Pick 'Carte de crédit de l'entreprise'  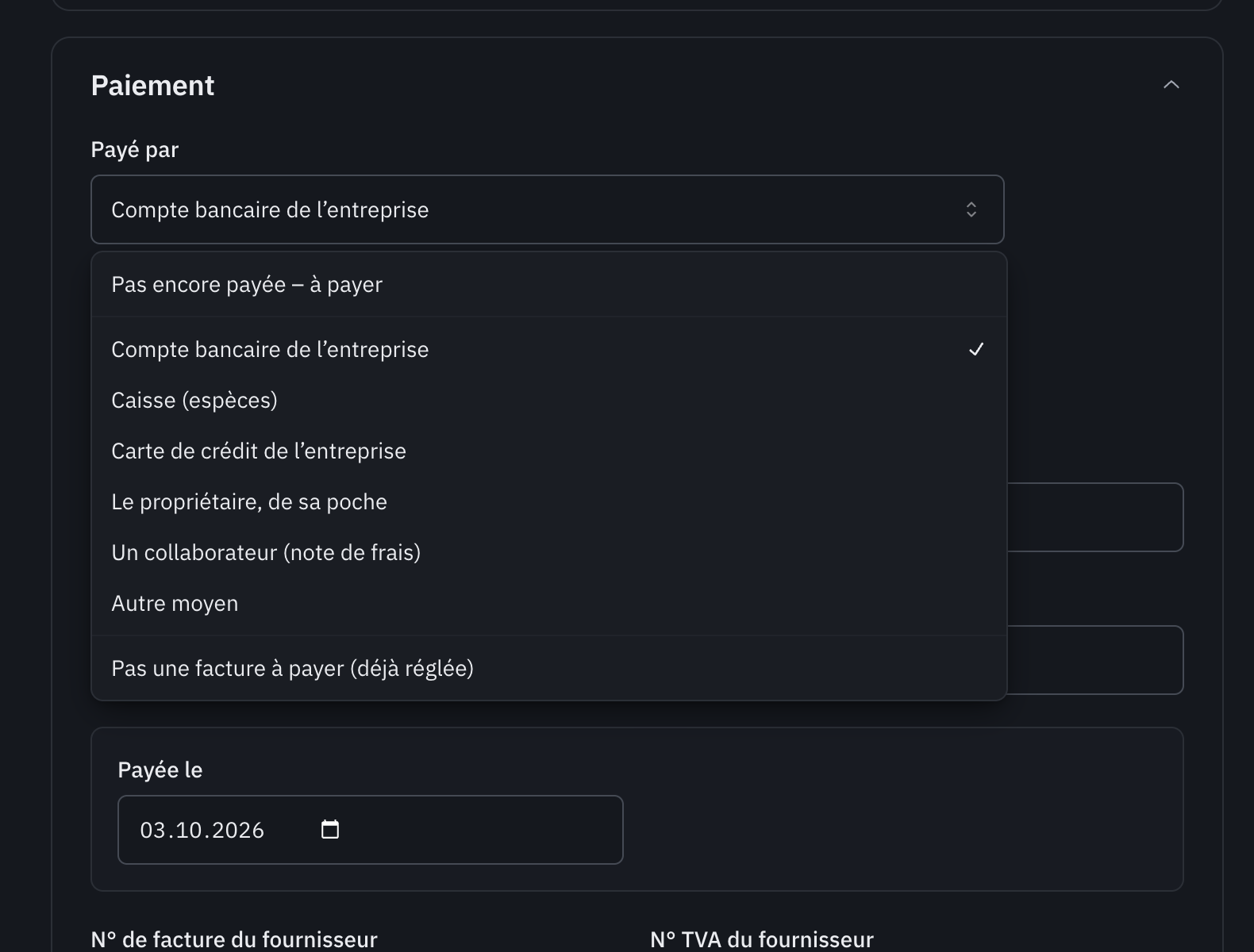pos(549,451)
